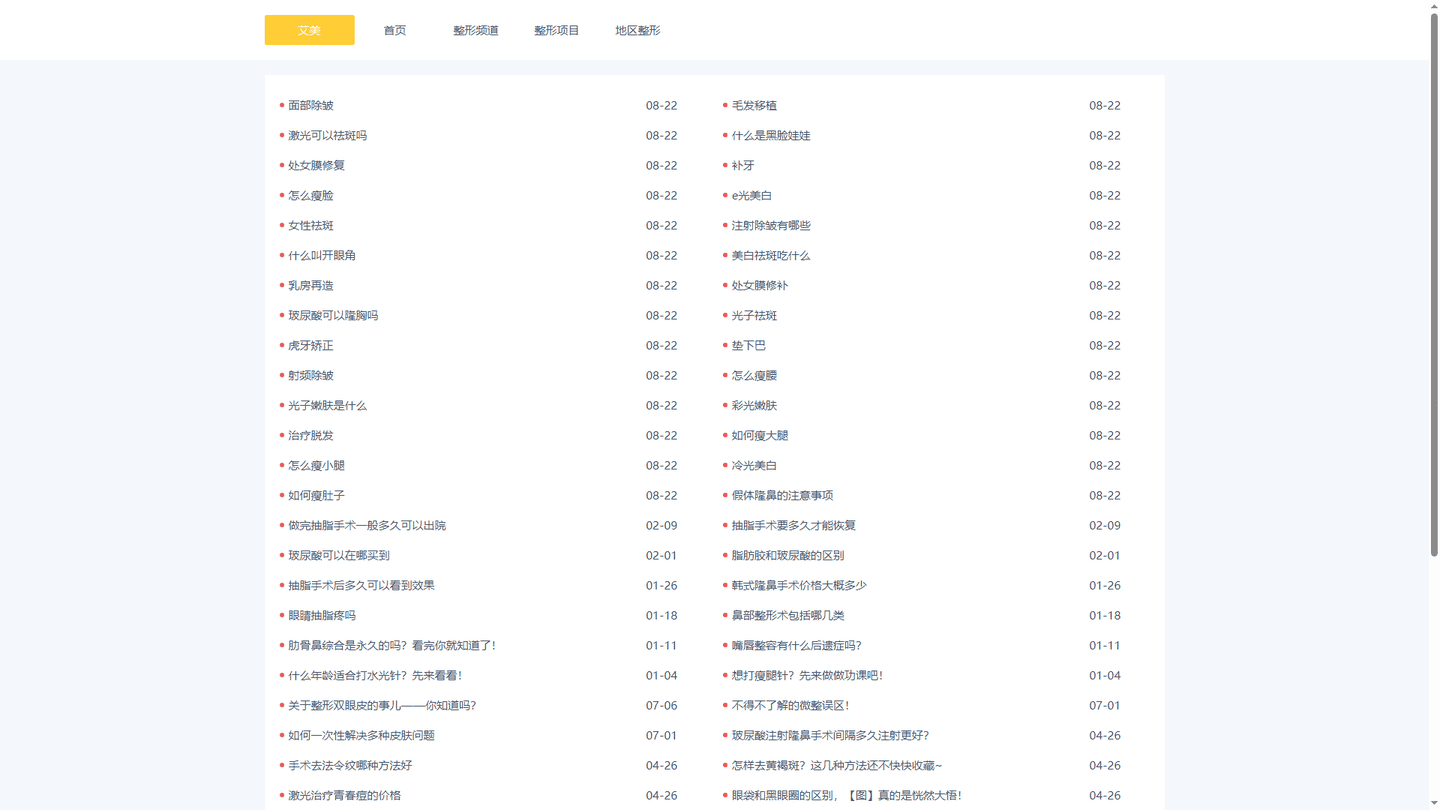Open 抽脂手术后多久可以看到效果 article
Image resolution: width=1440 pixels, height=810 pixels.
coord(362,585)
